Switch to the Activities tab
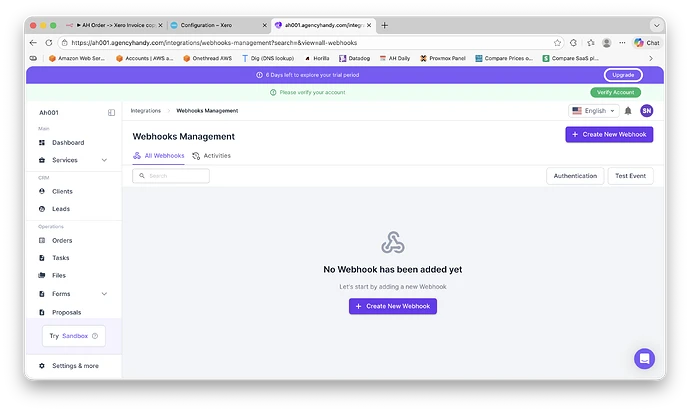 click(x=211, y=156)
